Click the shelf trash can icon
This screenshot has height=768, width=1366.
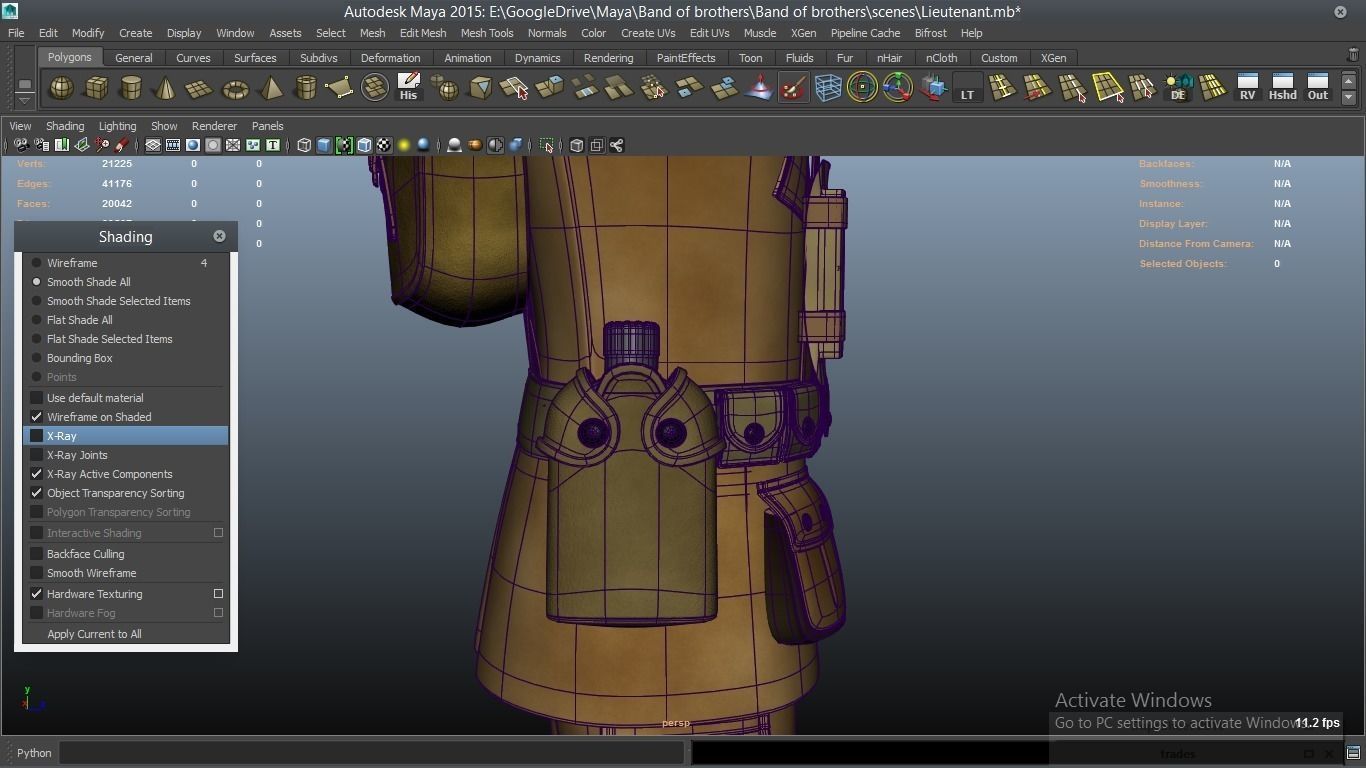pos(1354,56)
